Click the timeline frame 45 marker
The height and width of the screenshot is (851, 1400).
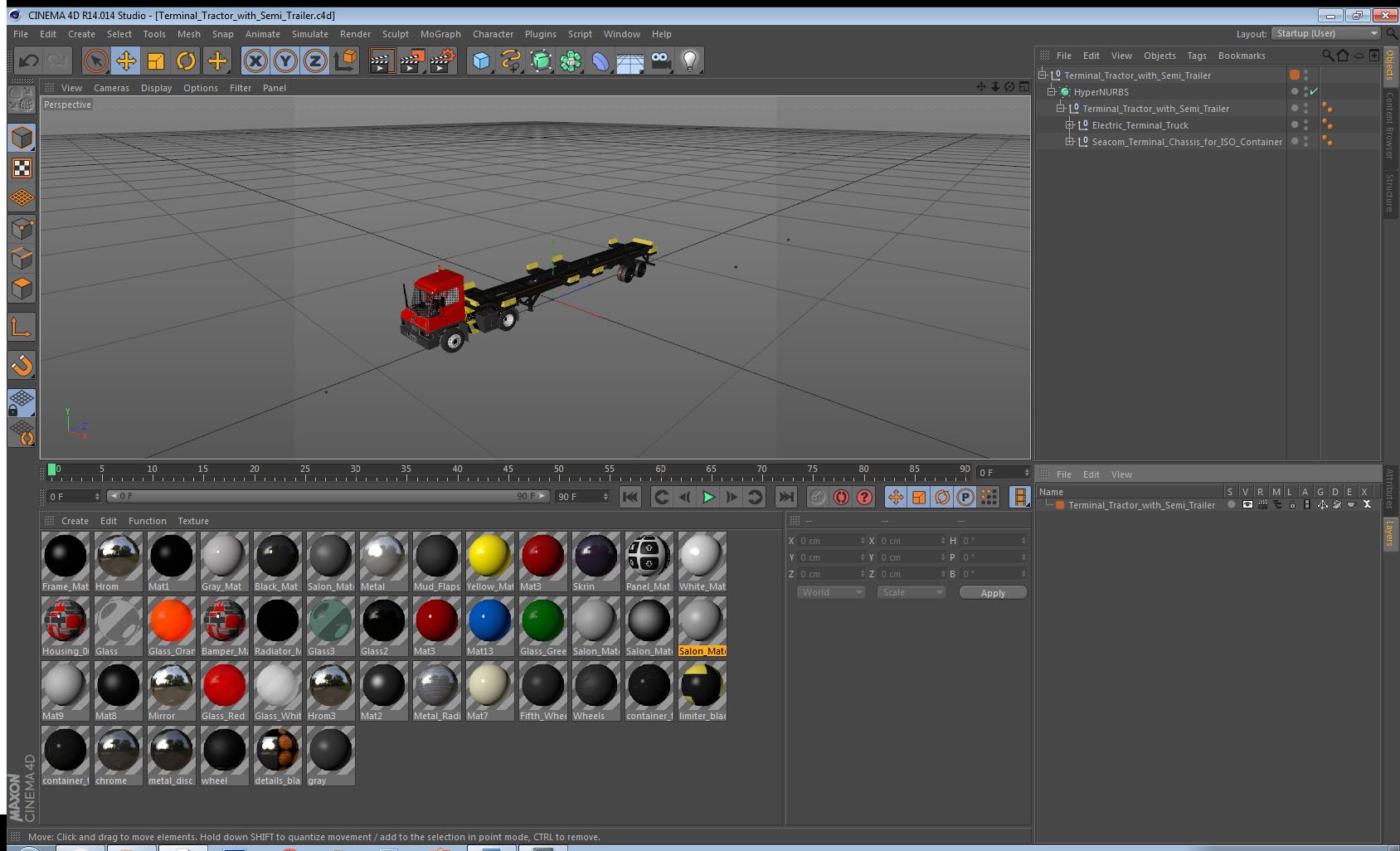[508, 471]
